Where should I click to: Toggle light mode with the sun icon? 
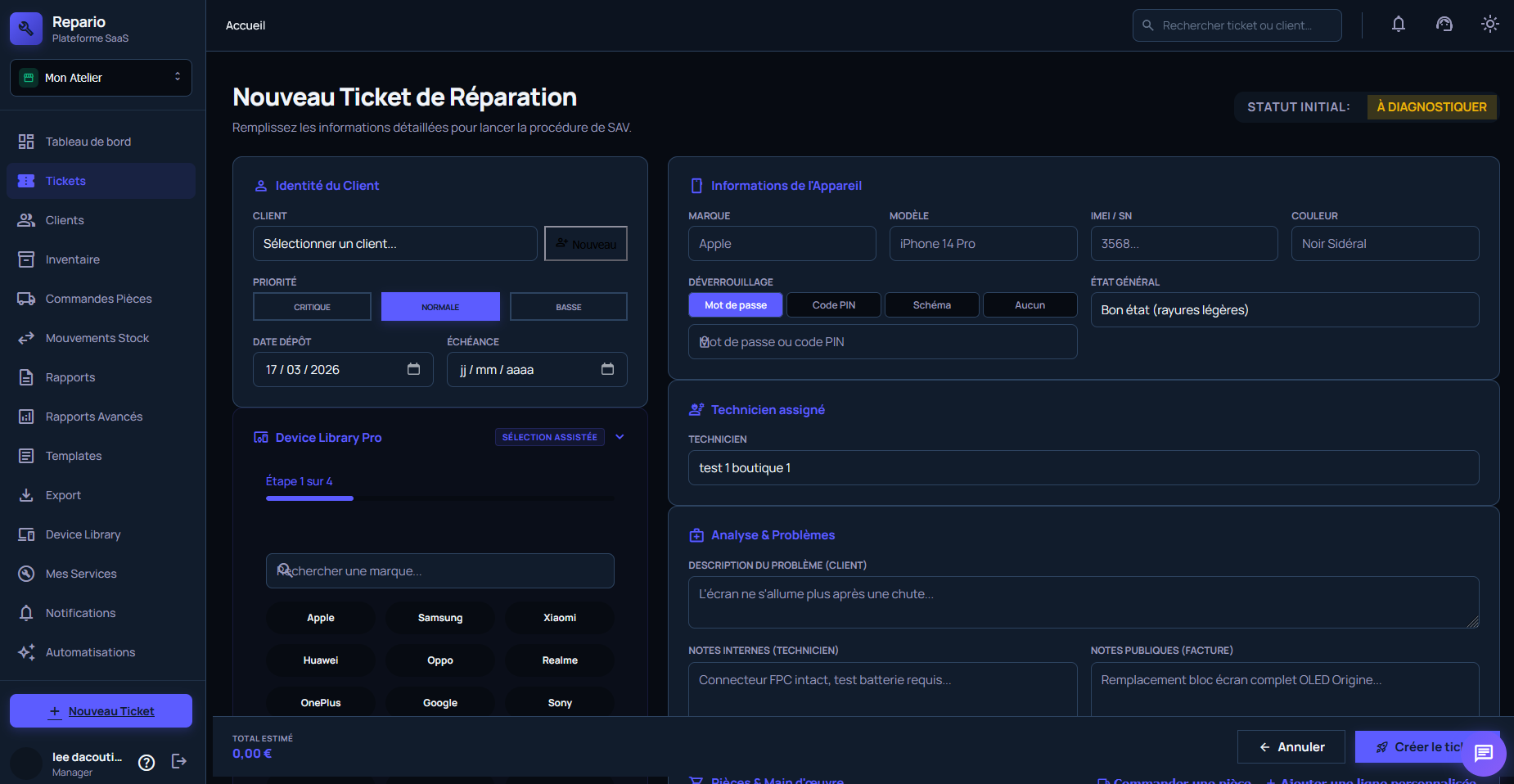(1490, 24)
